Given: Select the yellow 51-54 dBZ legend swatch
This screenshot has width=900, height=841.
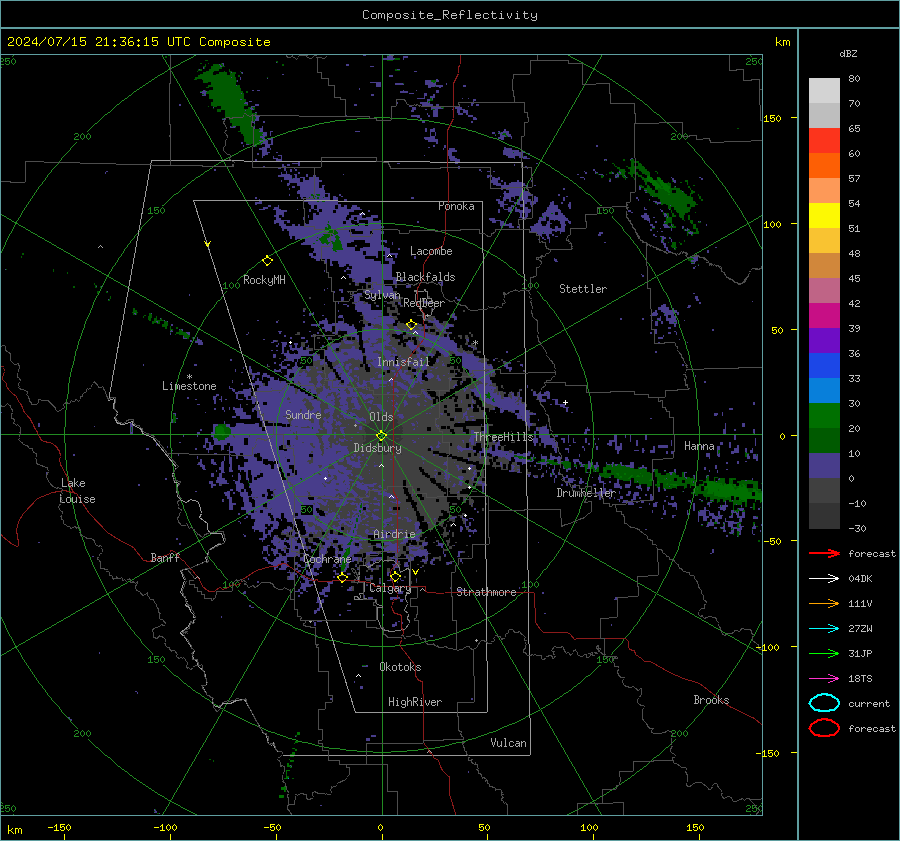Looking at the screenshot, I should coord(824,215).
